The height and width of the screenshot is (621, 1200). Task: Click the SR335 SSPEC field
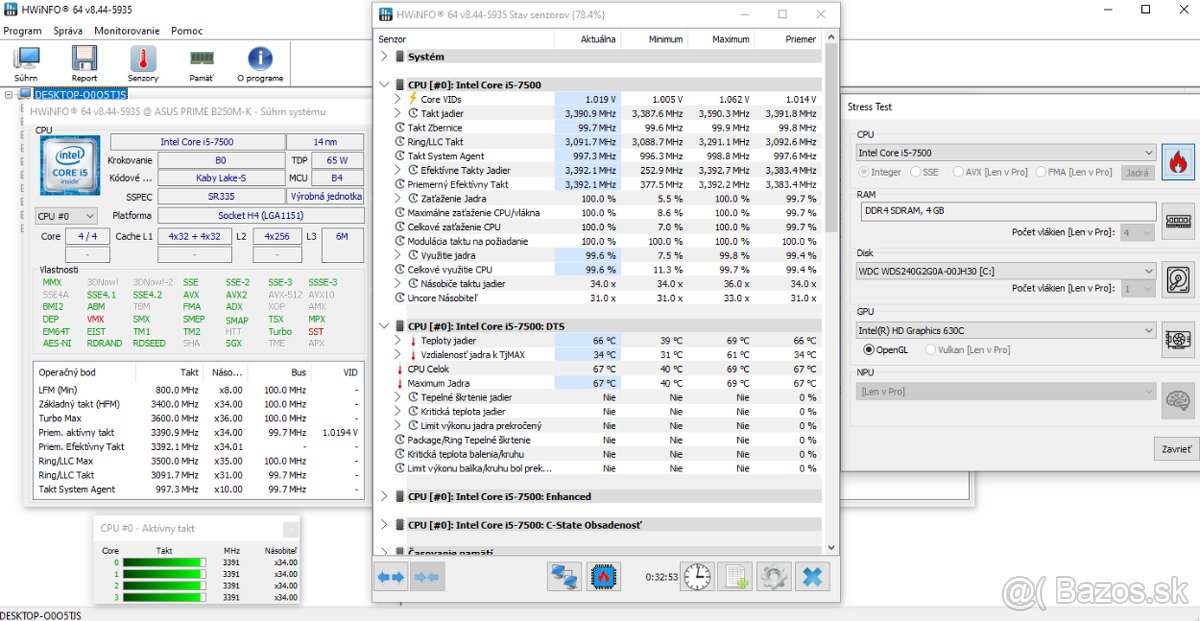[x=221, y=197]
